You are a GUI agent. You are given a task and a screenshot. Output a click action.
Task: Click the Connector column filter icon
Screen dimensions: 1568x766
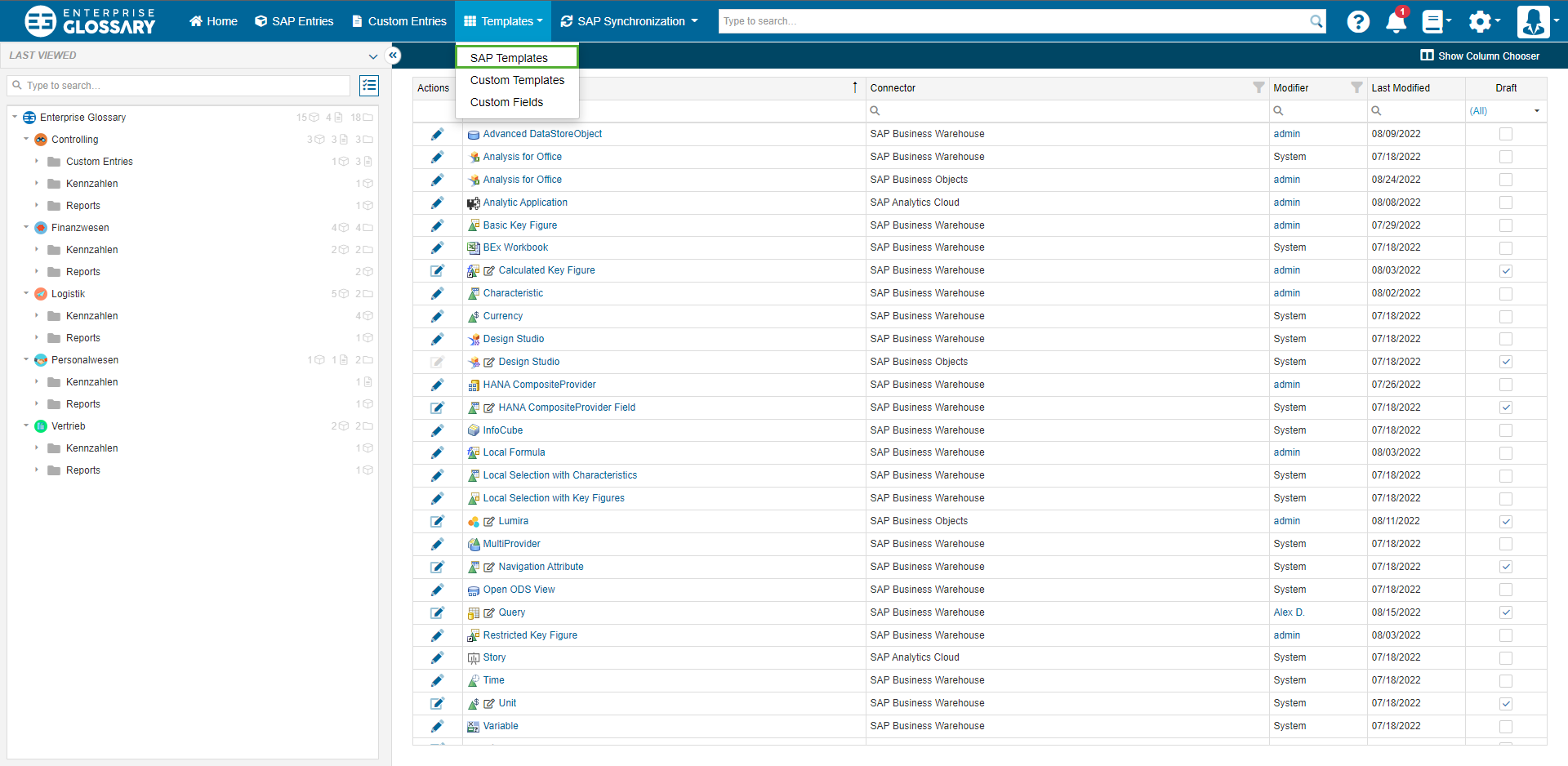1258,88
